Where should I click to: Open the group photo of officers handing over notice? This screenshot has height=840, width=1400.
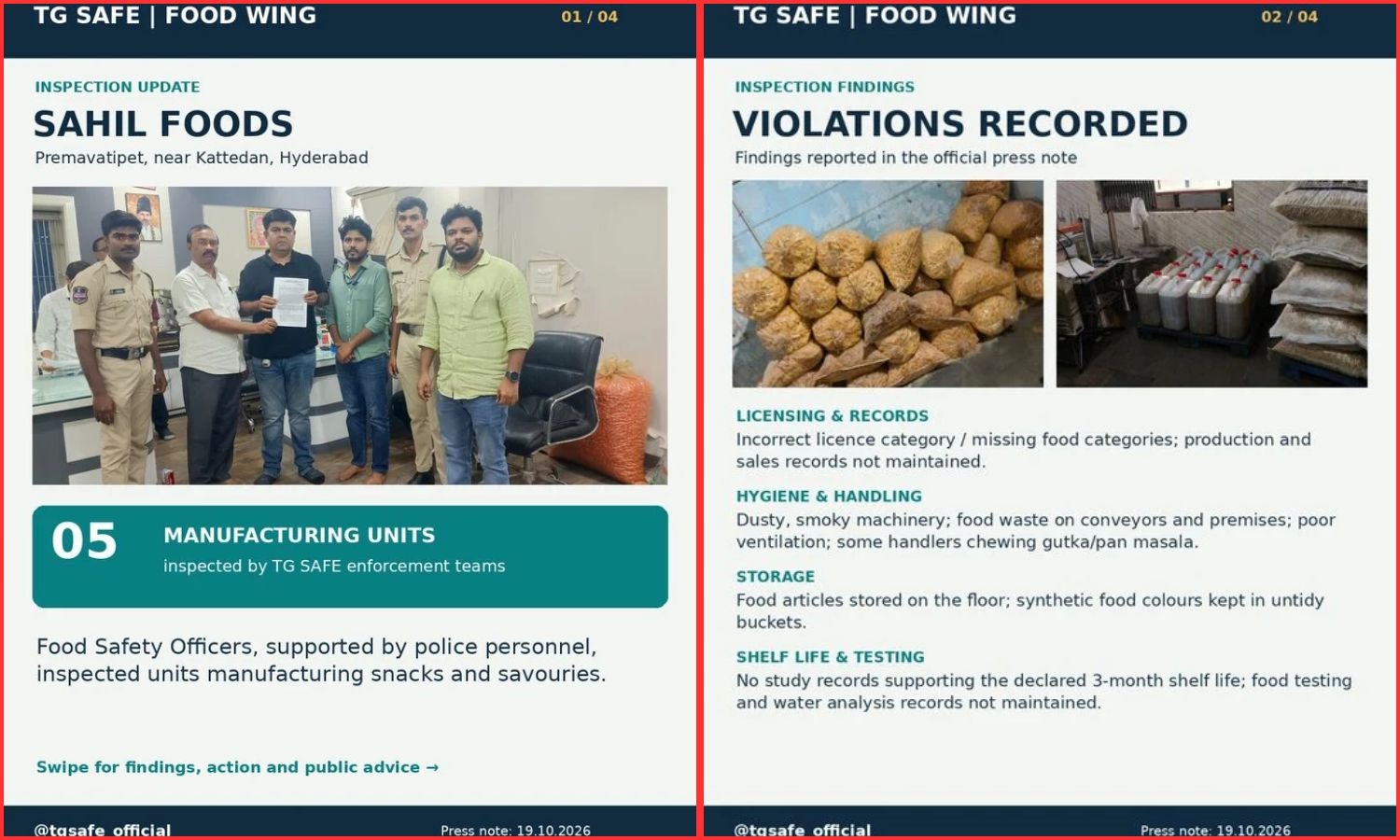[x=350, y=335]
